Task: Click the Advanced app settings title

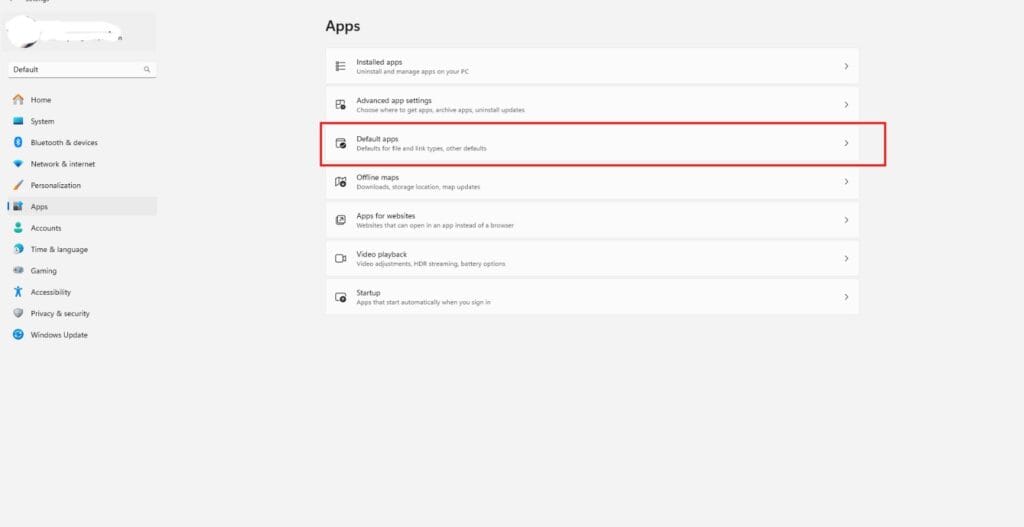Action: click(x=394, y=101)
